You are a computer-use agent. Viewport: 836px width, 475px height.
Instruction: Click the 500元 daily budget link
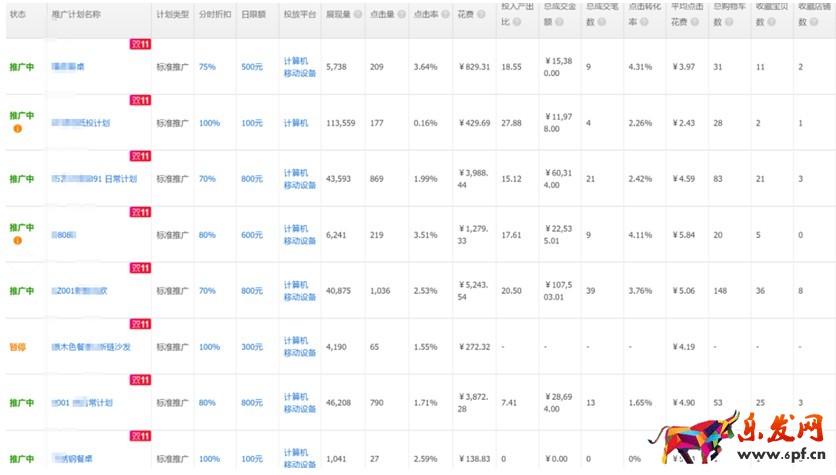click(252, 67)
